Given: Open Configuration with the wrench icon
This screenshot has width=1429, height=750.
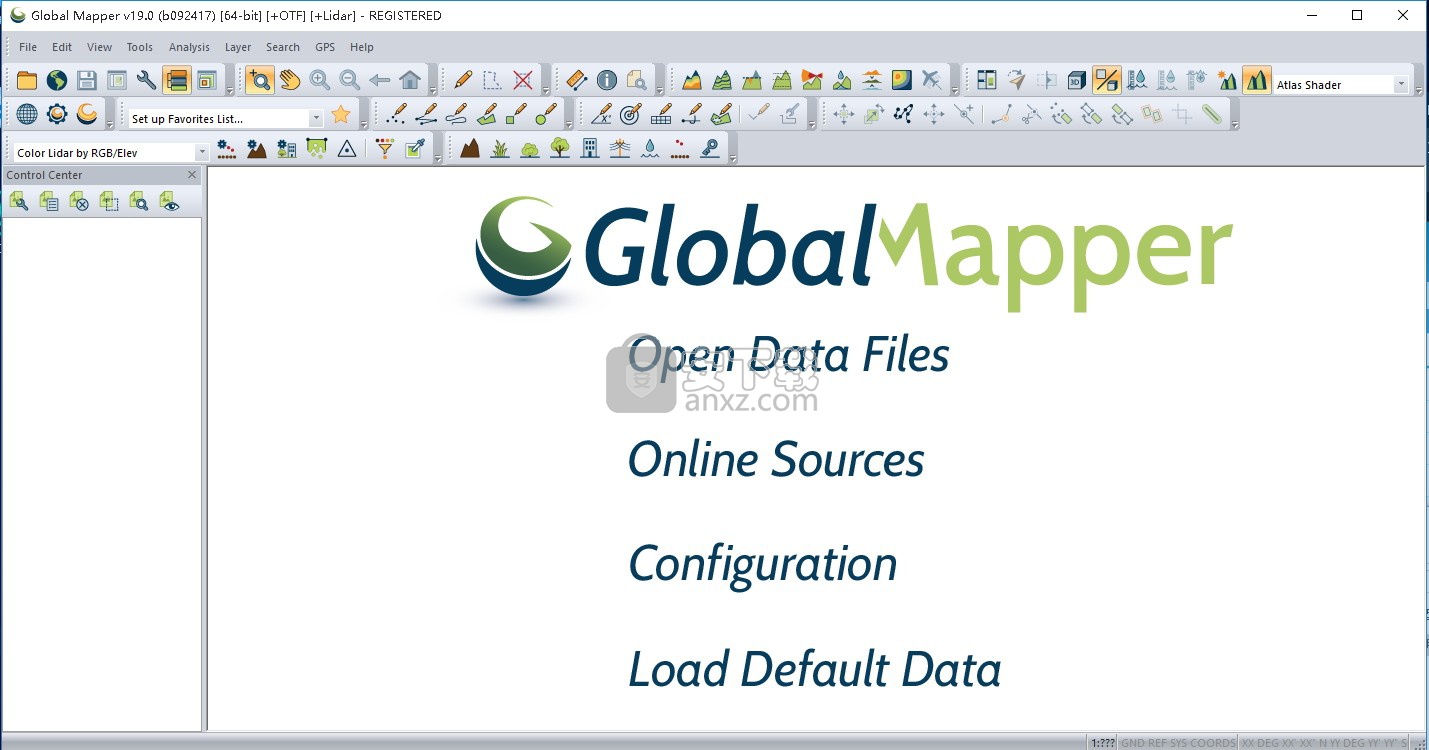Looking at the screenshot, I should [147, 81].
